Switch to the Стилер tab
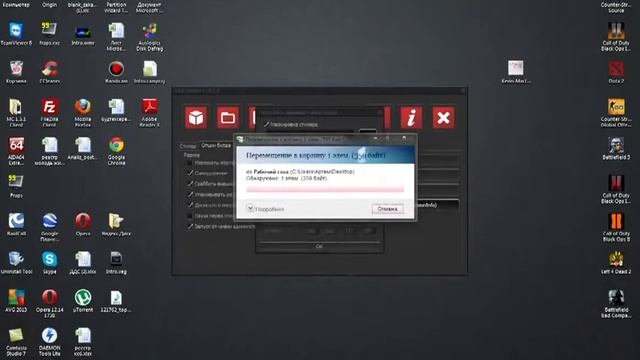 (x=188, y=146)
